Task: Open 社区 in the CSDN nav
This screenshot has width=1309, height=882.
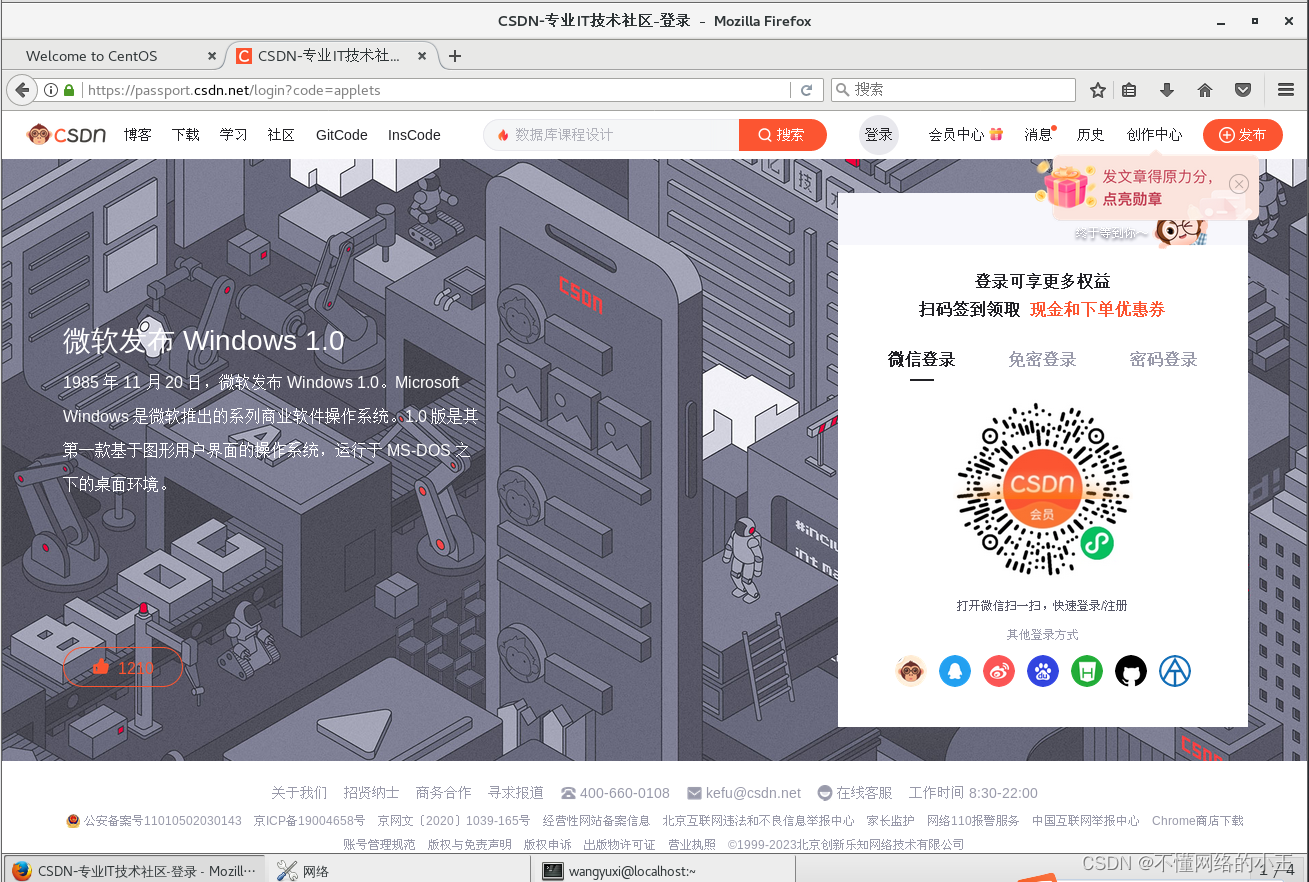Action: (x=282, y=135)
